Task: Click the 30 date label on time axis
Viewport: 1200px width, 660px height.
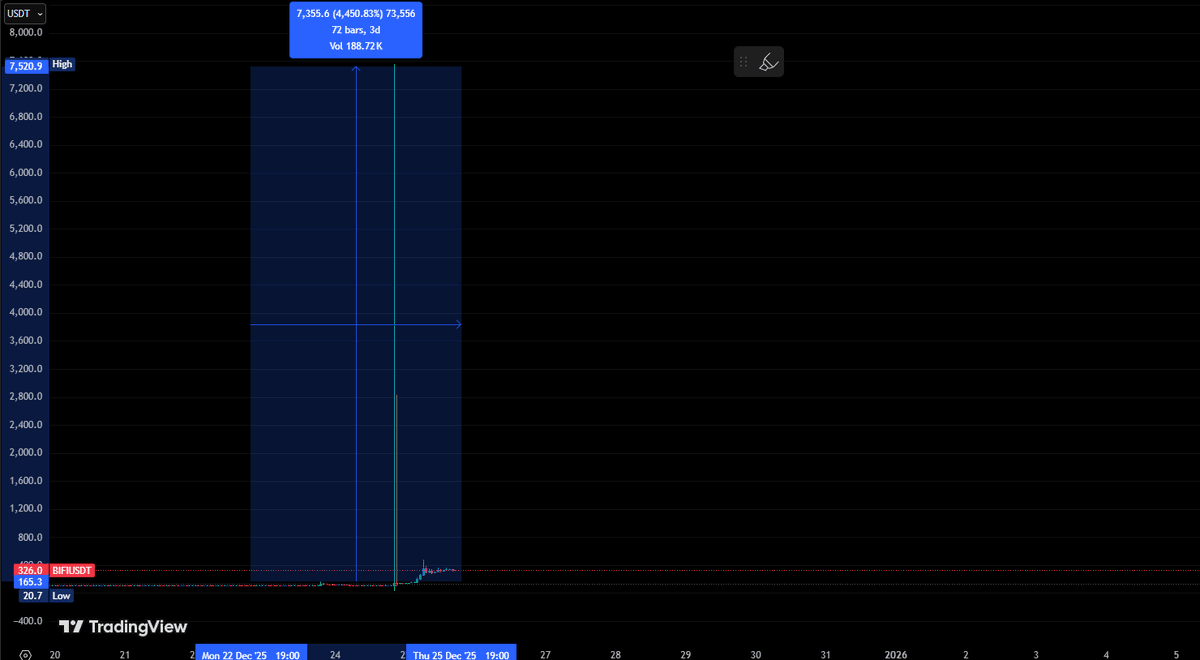Action: pyautogui.click(x=756, y=655)
